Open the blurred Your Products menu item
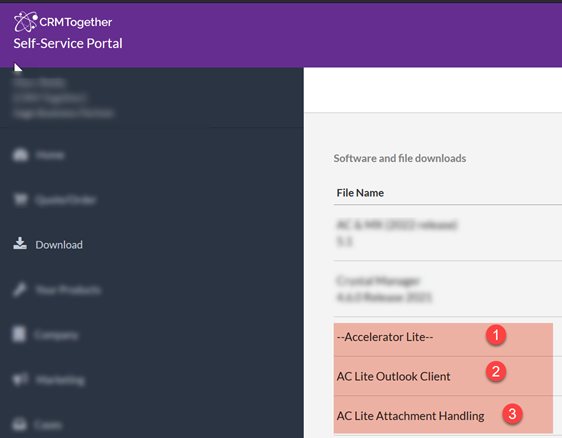Image resolution: width=562 pixels, height=438 pixels. coord(68,290)
